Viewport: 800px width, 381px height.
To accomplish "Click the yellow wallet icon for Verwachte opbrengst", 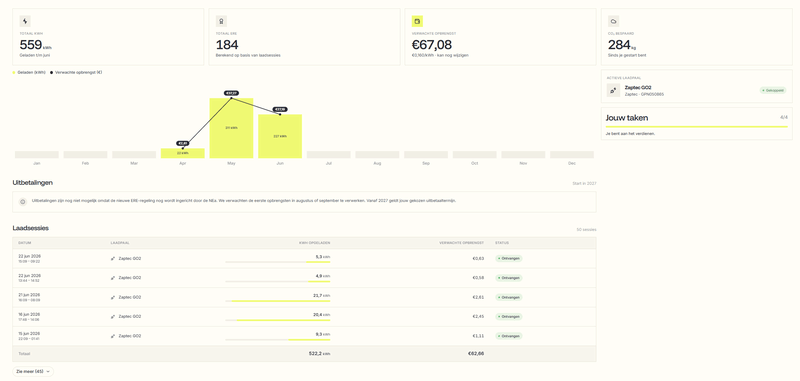I will [417, 21].
